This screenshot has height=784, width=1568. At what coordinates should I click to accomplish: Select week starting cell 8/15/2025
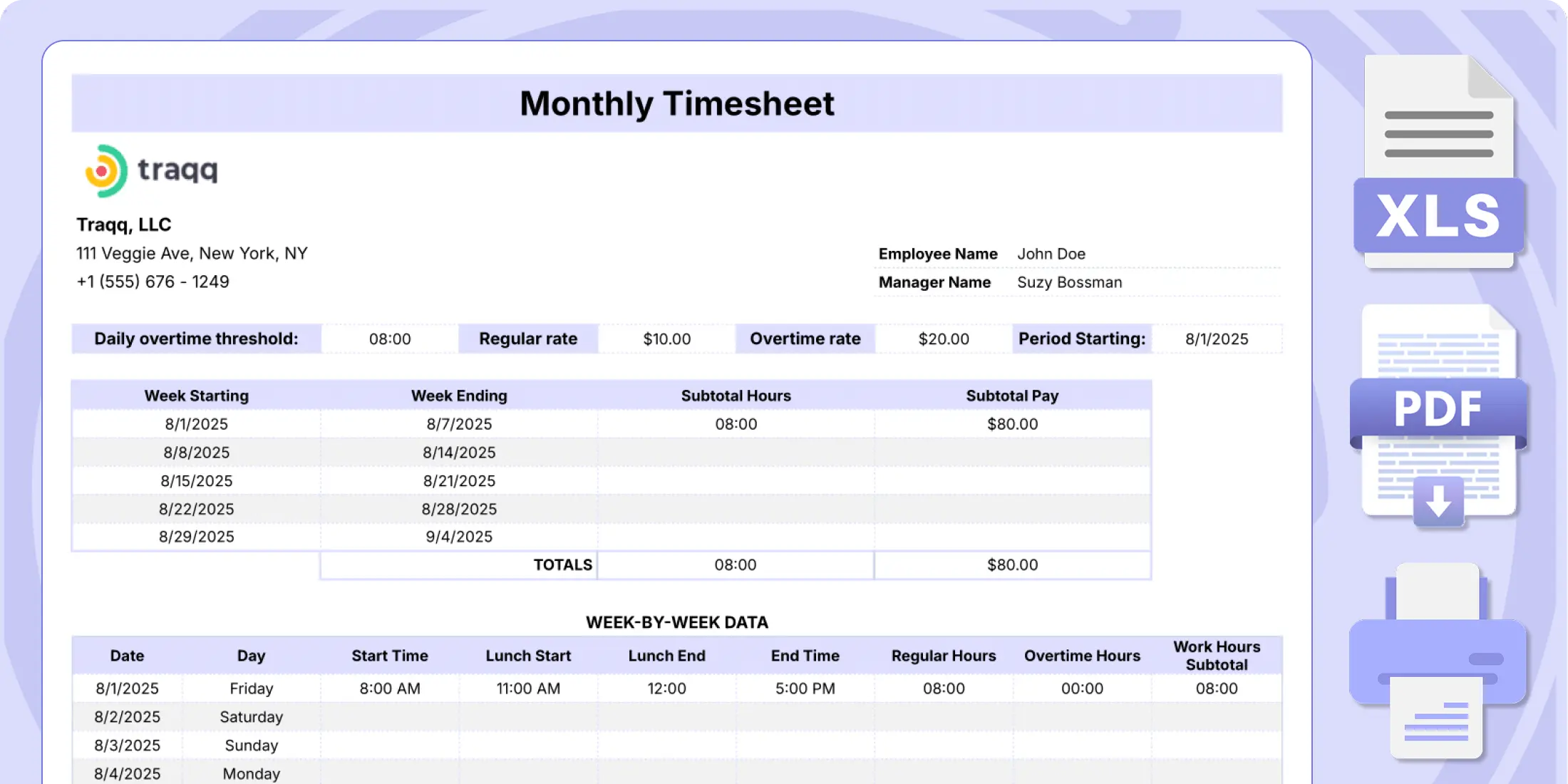pos(197,481)
